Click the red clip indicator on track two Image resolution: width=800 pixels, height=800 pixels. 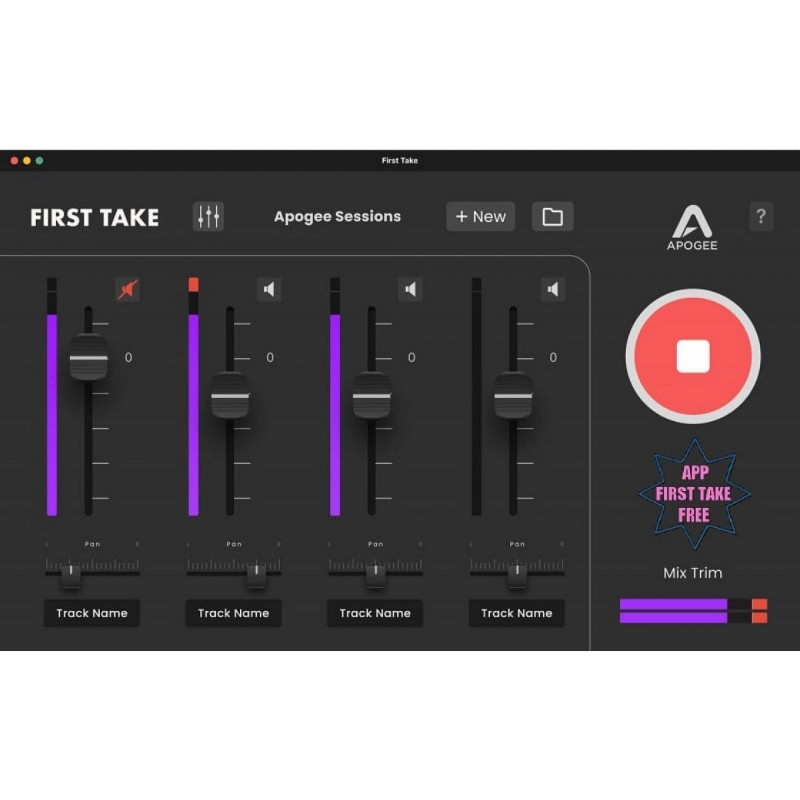click(x=193, y=285)
